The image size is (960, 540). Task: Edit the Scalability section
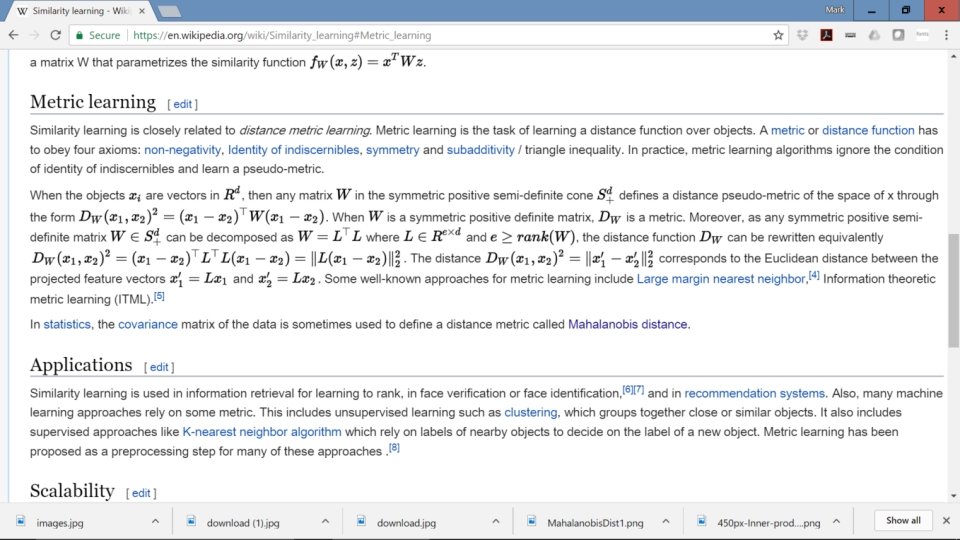pyautogui.click(x=141, y=493)
